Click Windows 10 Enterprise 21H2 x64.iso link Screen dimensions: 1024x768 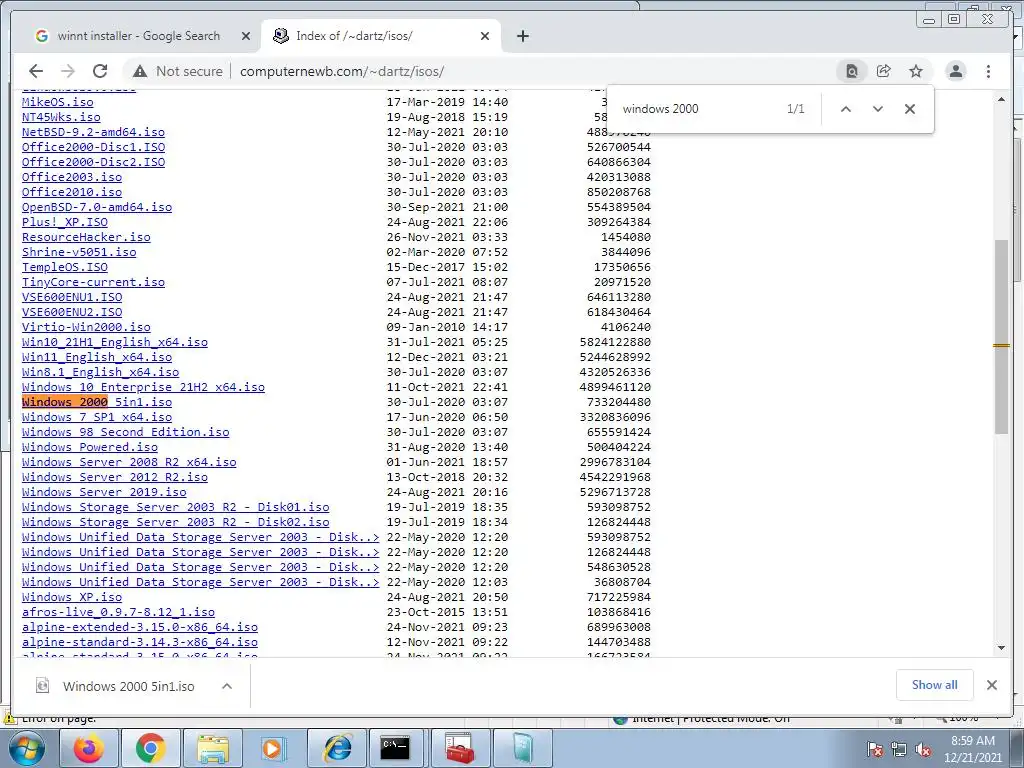point(144,387)
